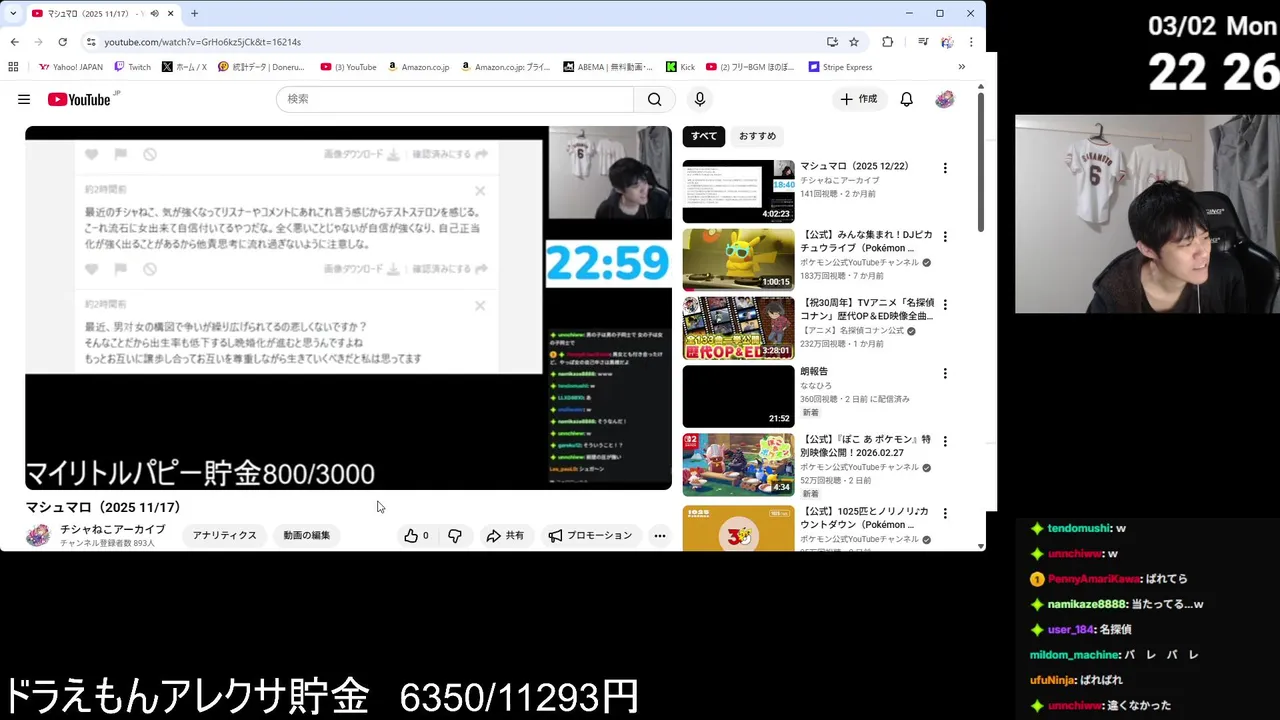Click the マシュマロ (2025 11/17) video title
This screenshot has height=720, width=1280.
click(103, 507)
